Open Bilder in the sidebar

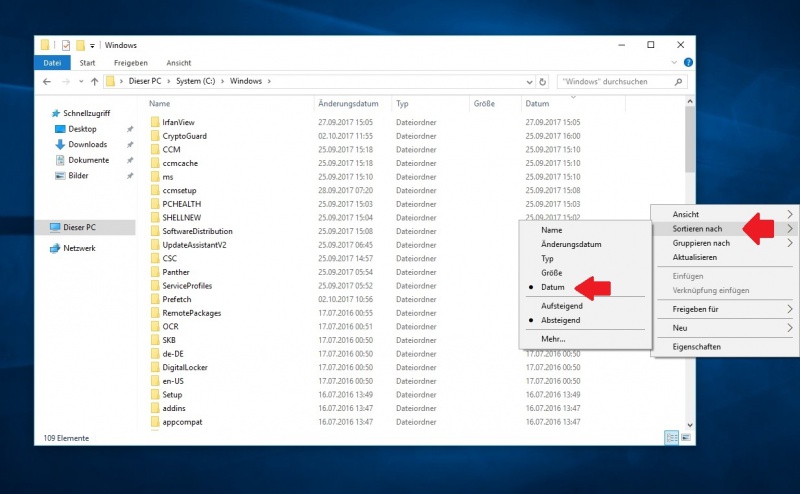click(x=78, y=176)
